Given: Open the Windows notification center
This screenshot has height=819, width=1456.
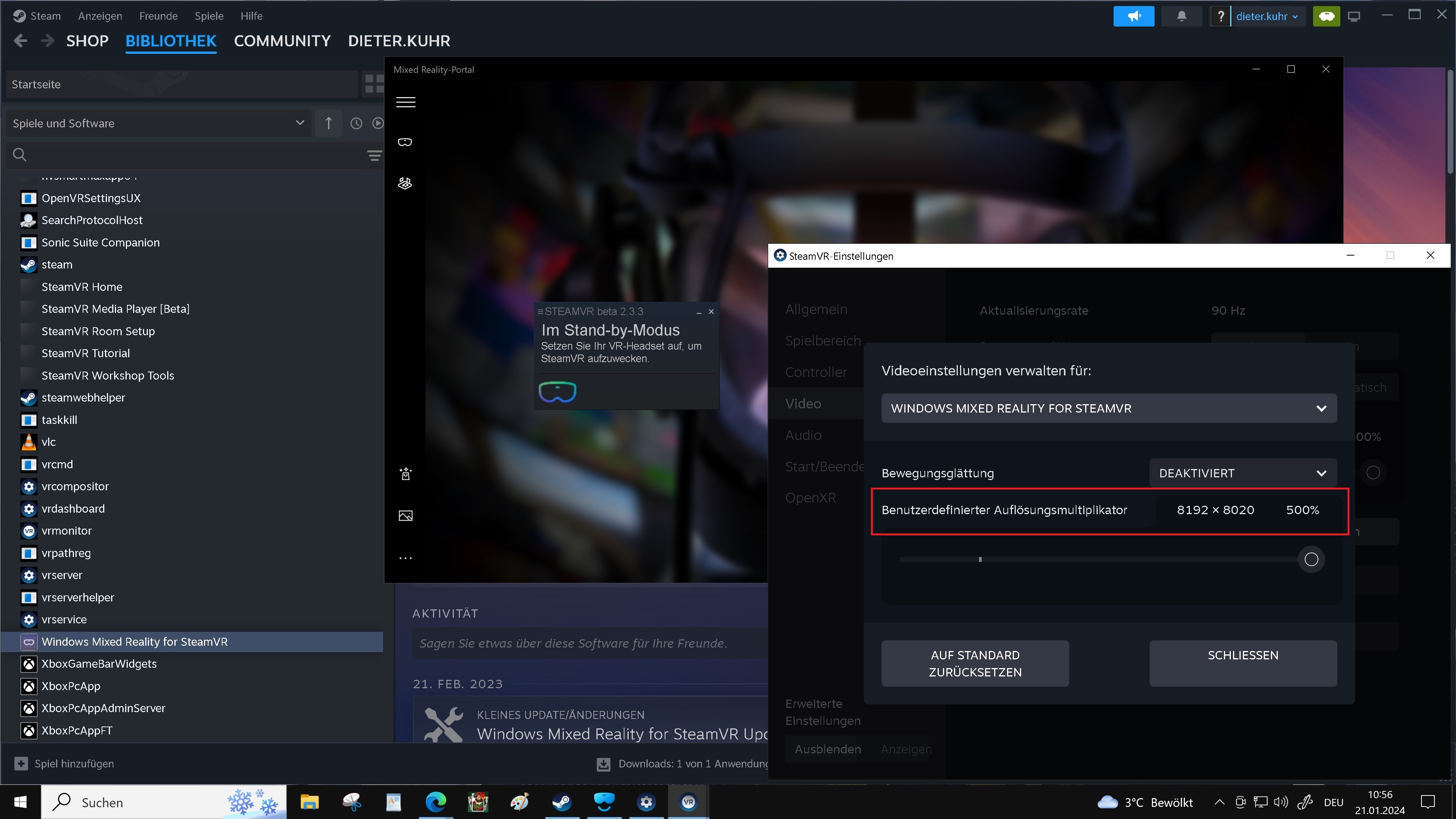Looking at the screenshot, I should (x=1428, y=802).
